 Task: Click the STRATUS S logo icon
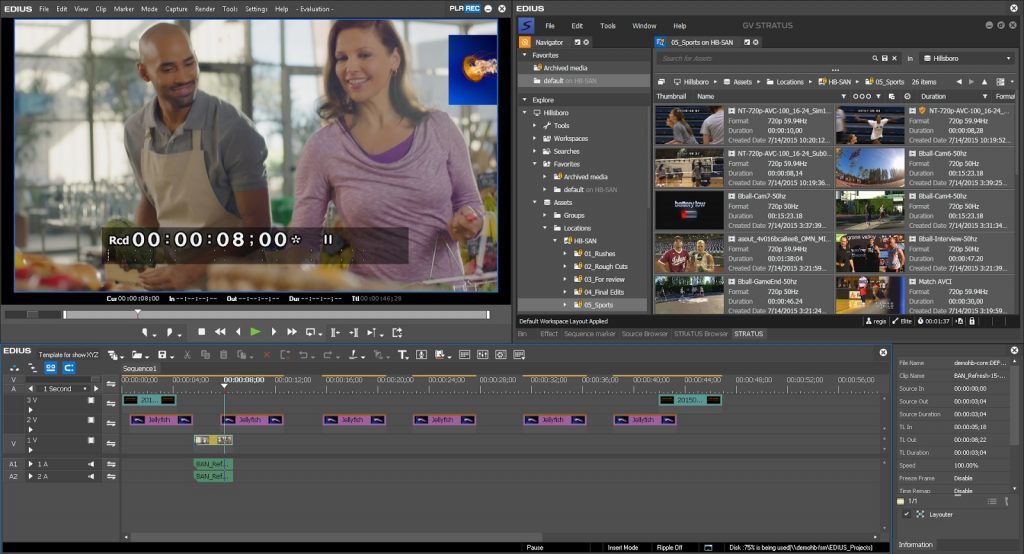(526, 25)
